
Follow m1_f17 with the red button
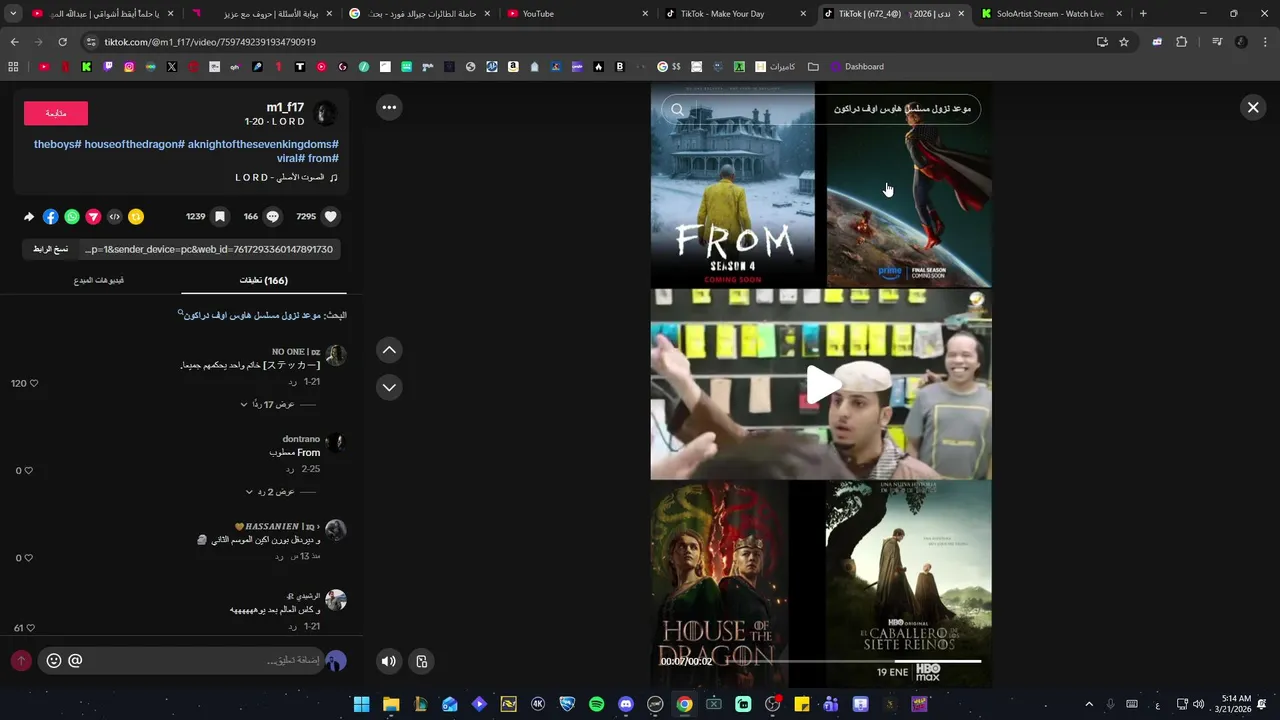coord(56,113)
